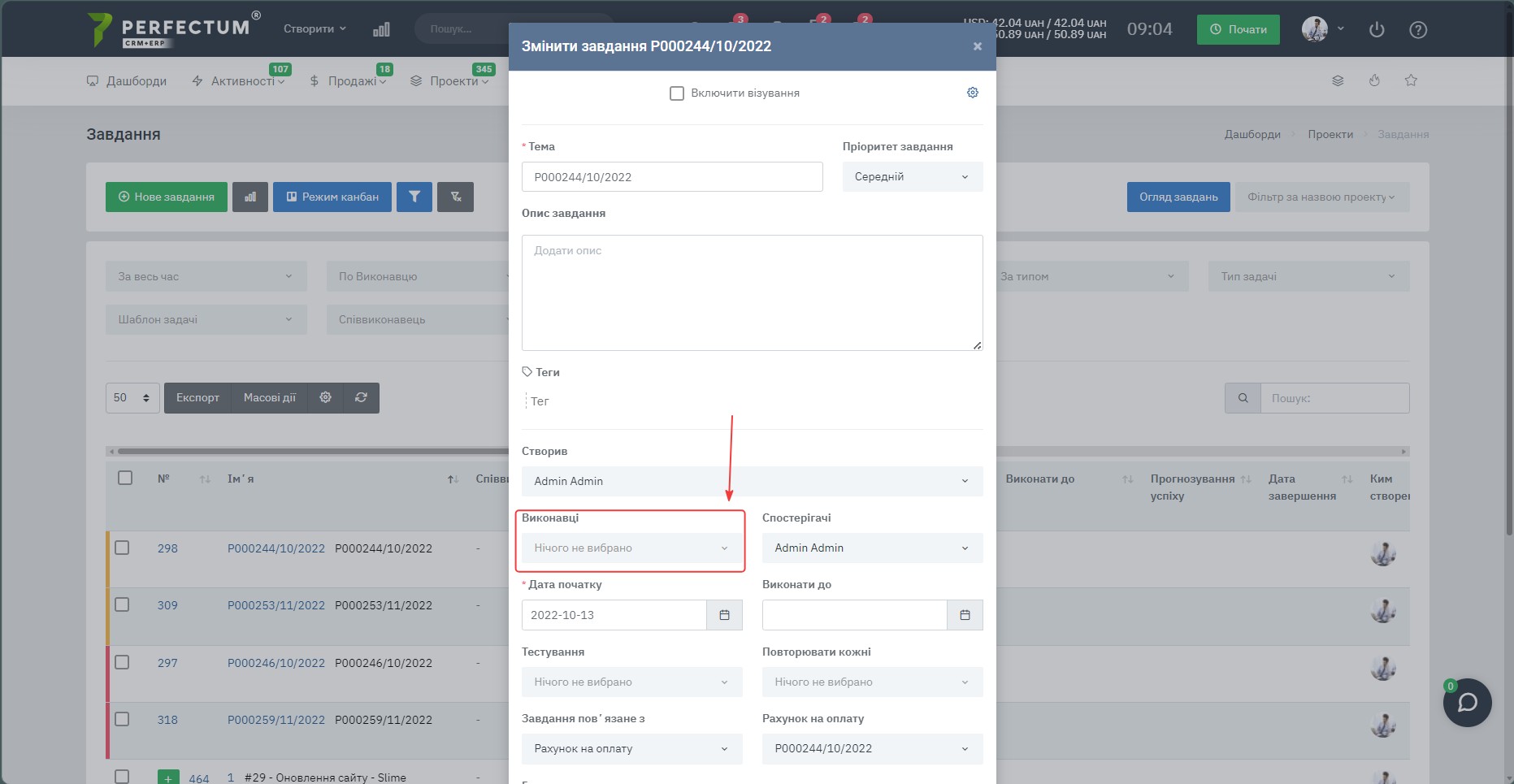This screenshot has width=1514, height=784.
Task: Open the Шаблон задачі filter dropdown
Action: 206,319
